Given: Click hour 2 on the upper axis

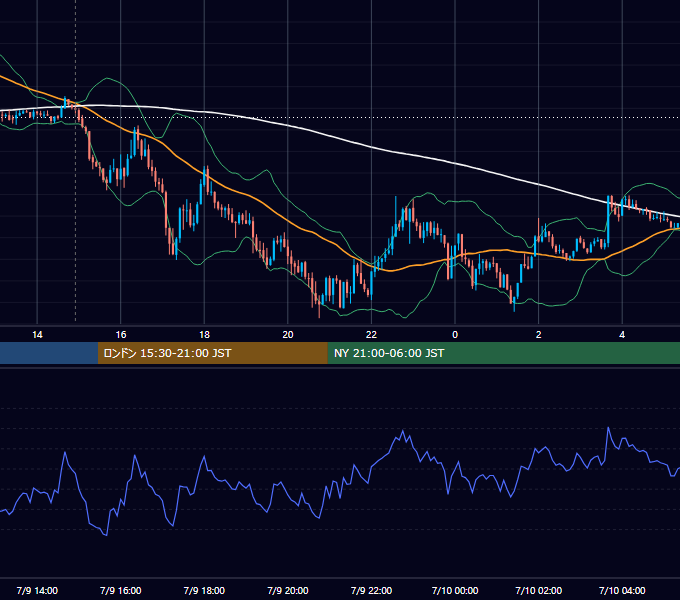Looking at the screenshot, I should tap(539, 335).
